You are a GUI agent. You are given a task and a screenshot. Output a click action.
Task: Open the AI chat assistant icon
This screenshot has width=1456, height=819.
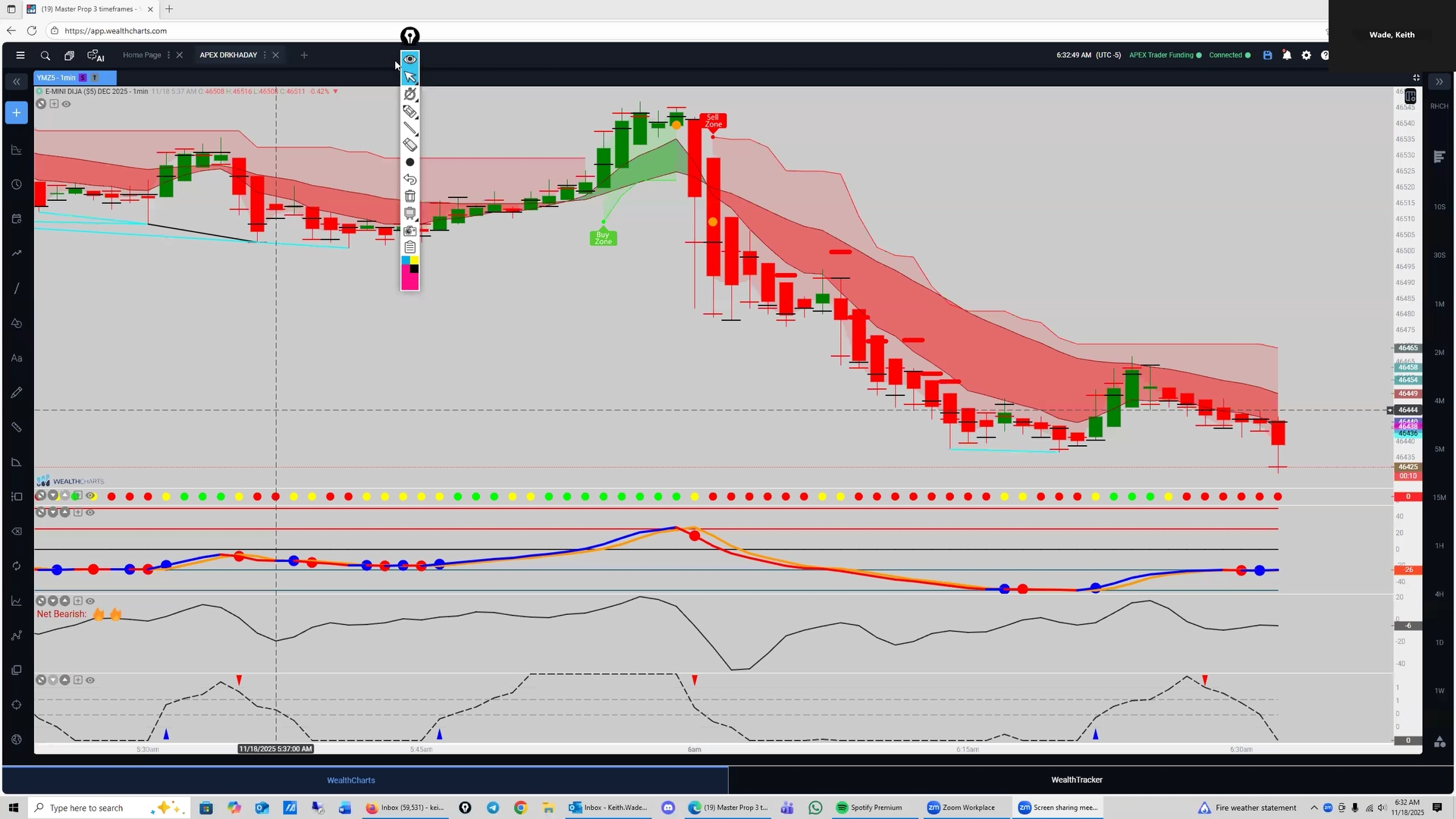pos(96,55)
